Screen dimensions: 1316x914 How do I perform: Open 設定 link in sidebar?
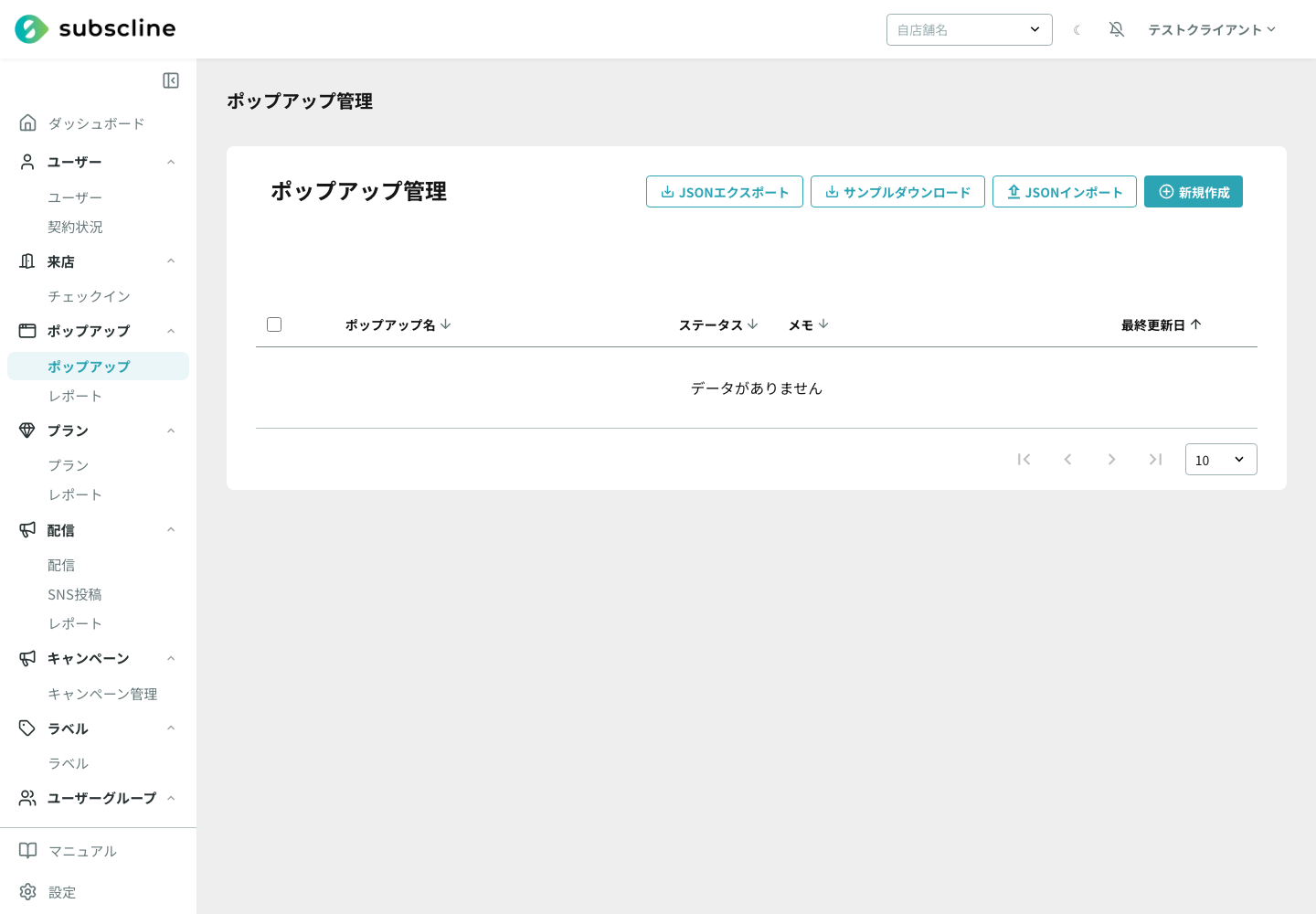pyautogui.click(x=62, y=892)
